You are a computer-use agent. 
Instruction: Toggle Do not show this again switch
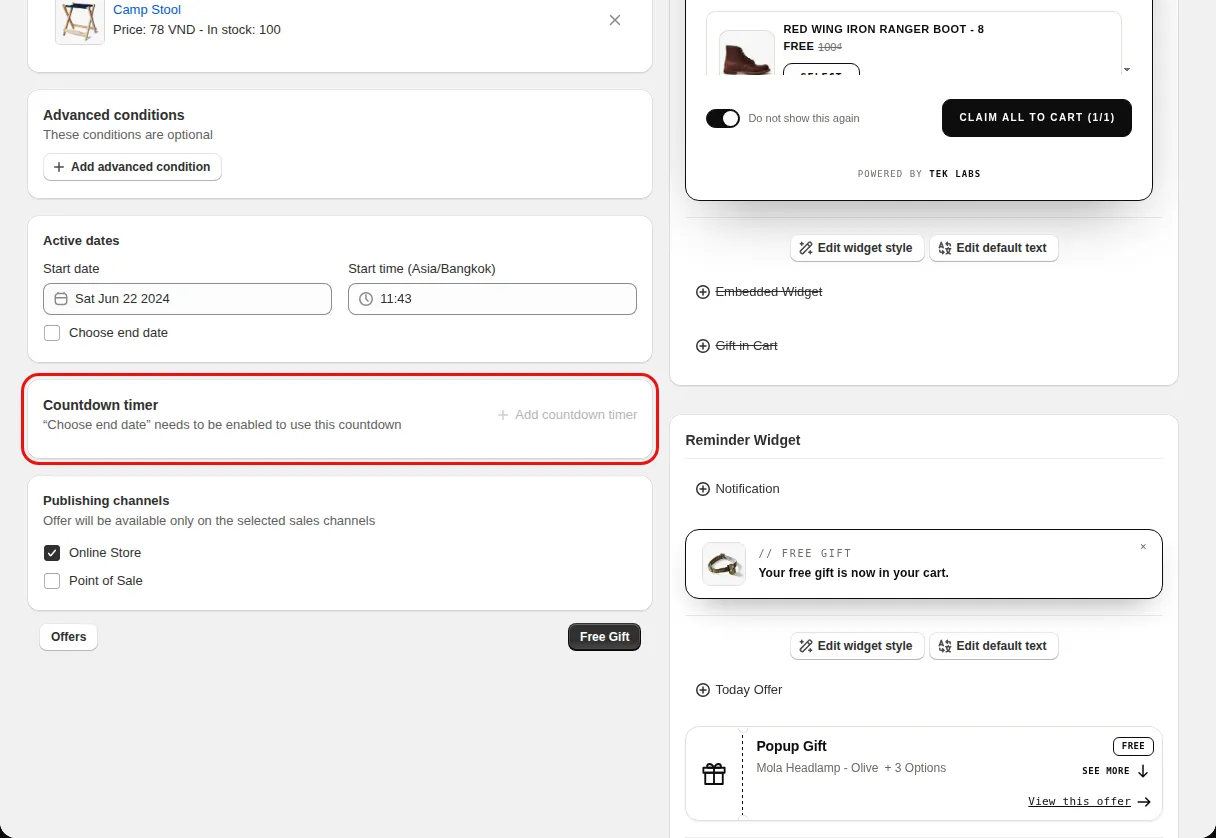[723, 118]
